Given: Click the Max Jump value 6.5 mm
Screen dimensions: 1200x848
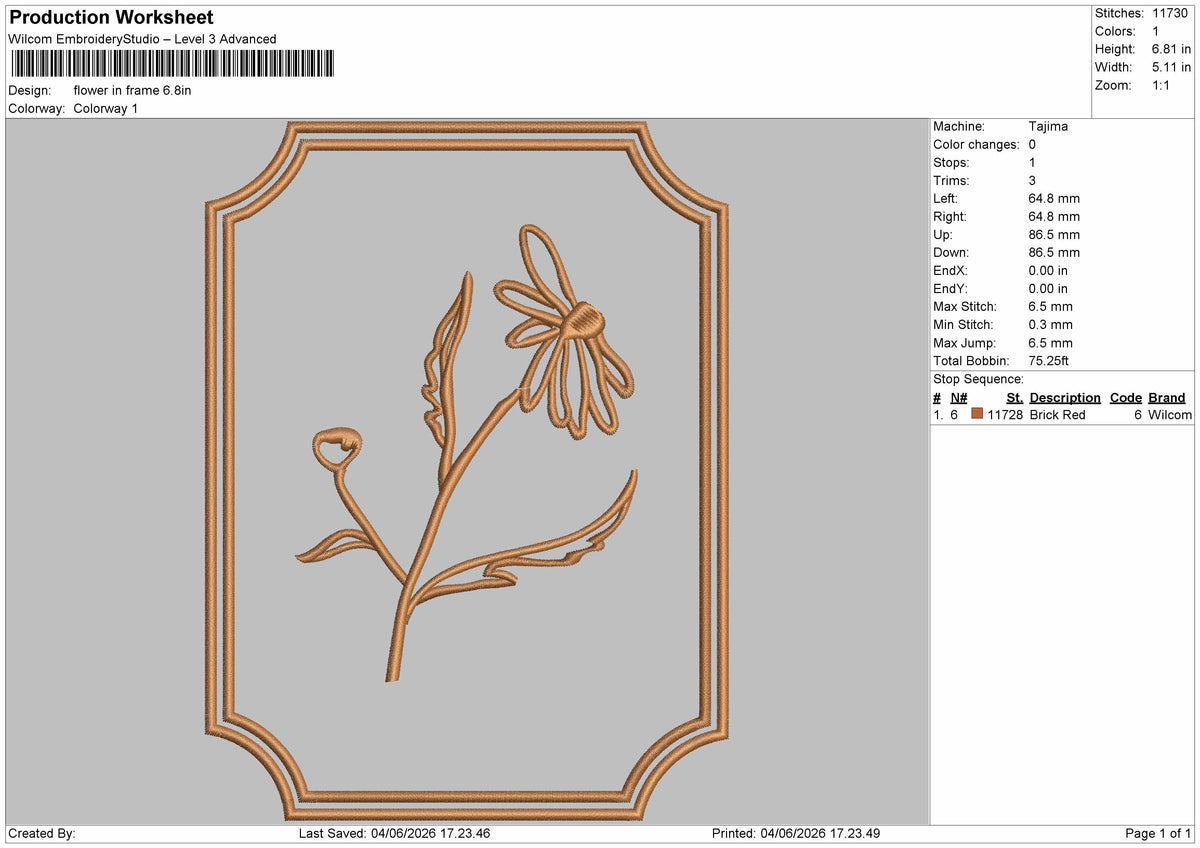Looking at the screenshot, I should (1050, 342).
